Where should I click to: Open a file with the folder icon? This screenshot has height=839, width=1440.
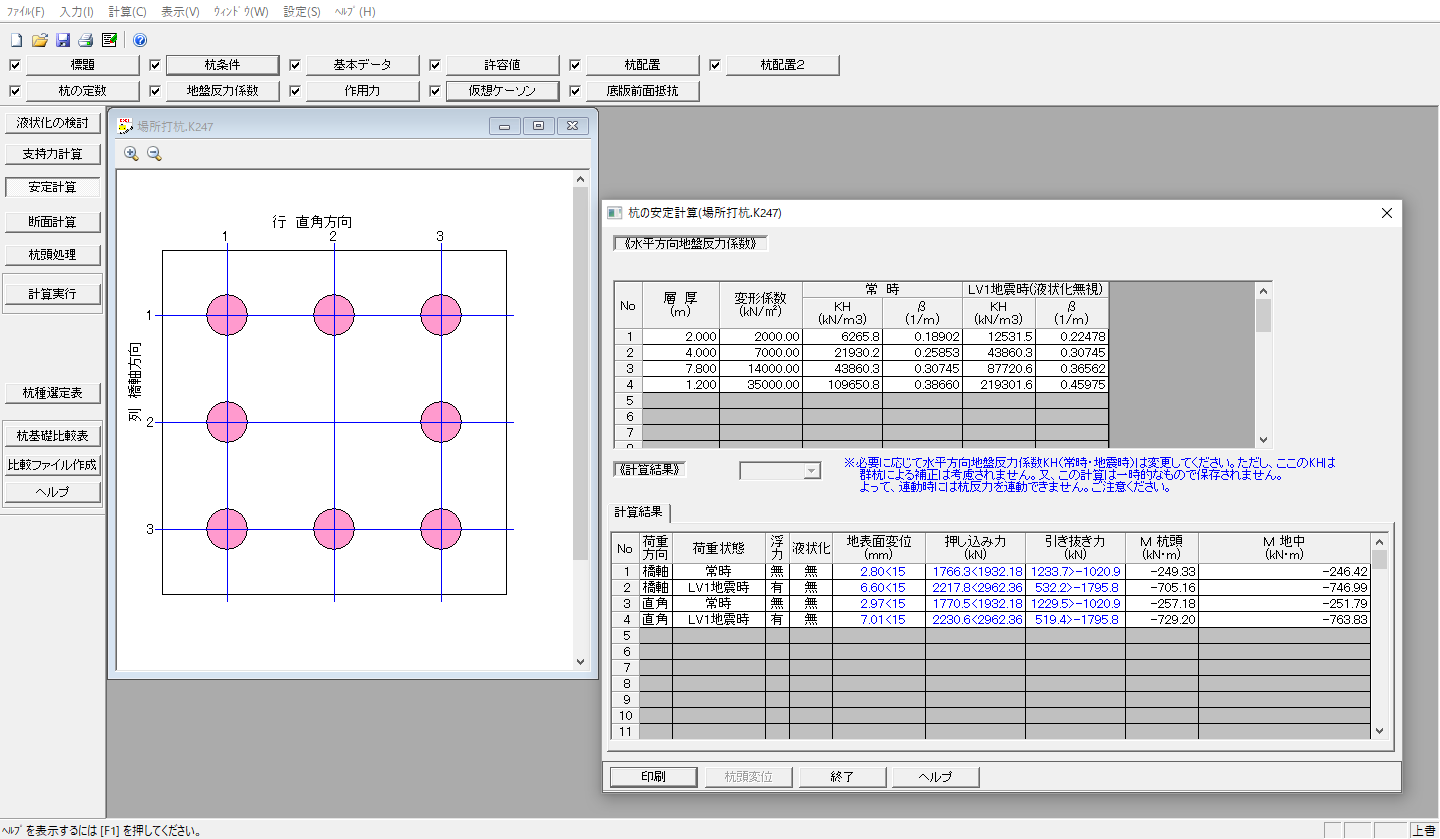tap(40, 40)
